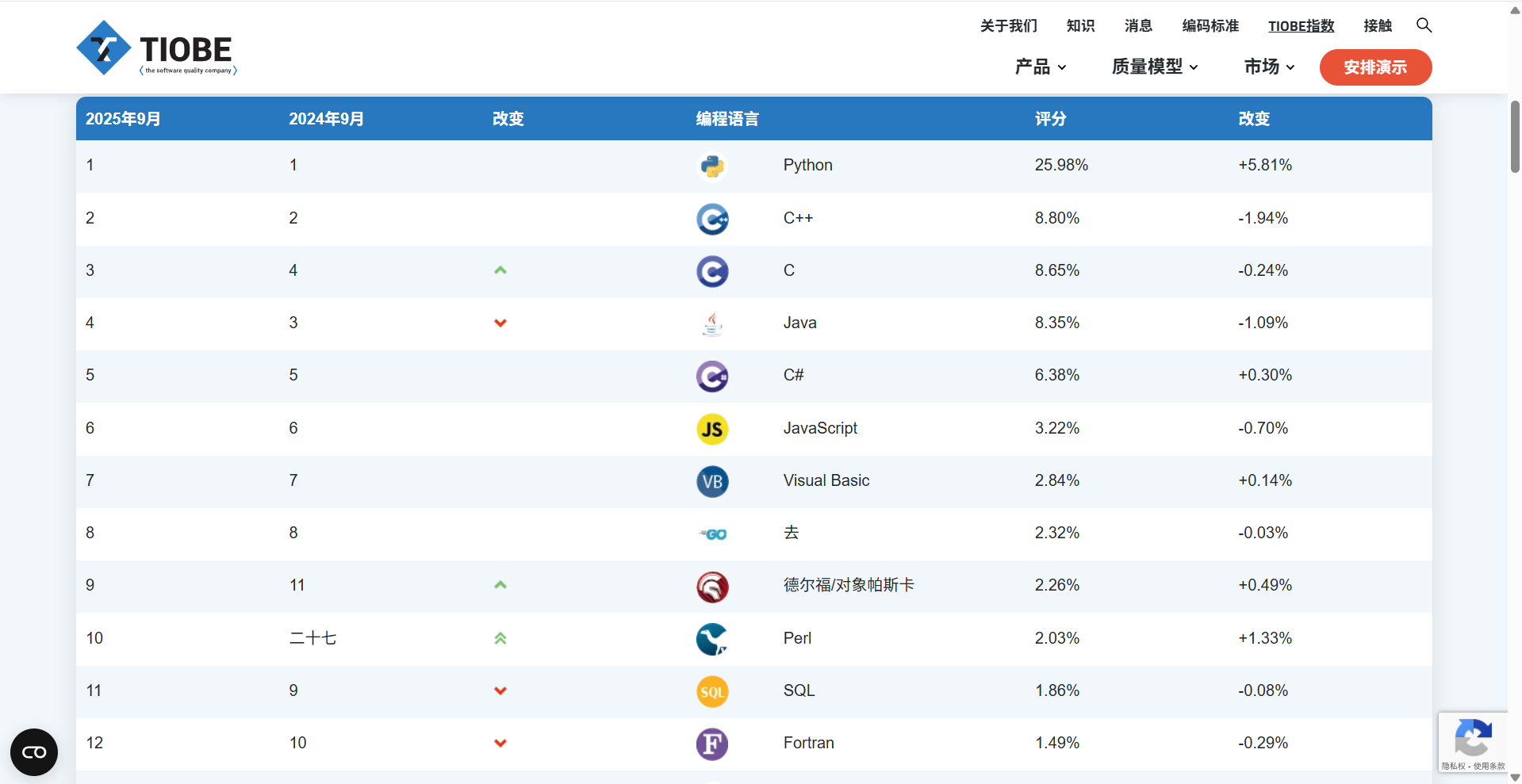The image size is (1522, 784).
Task: Expand the 市场 dropdown menu
Action: coord(1270,67)
